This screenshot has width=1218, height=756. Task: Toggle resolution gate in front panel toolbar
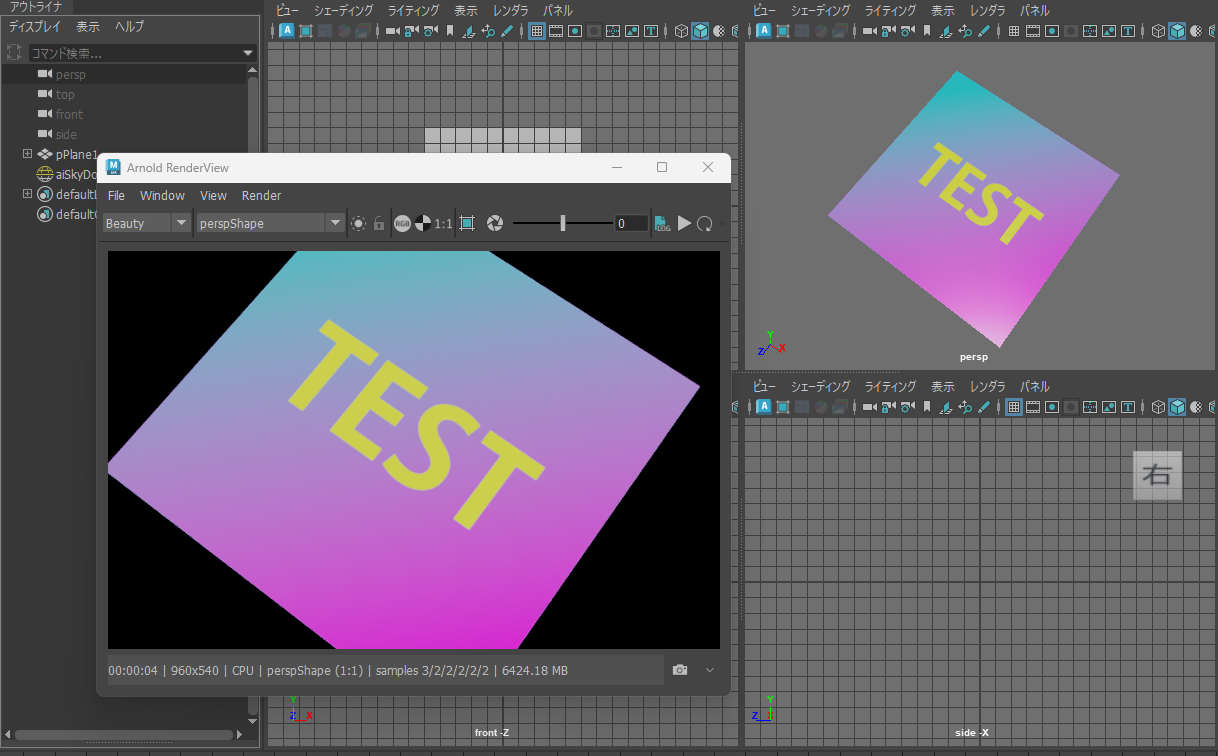point(575,31)
